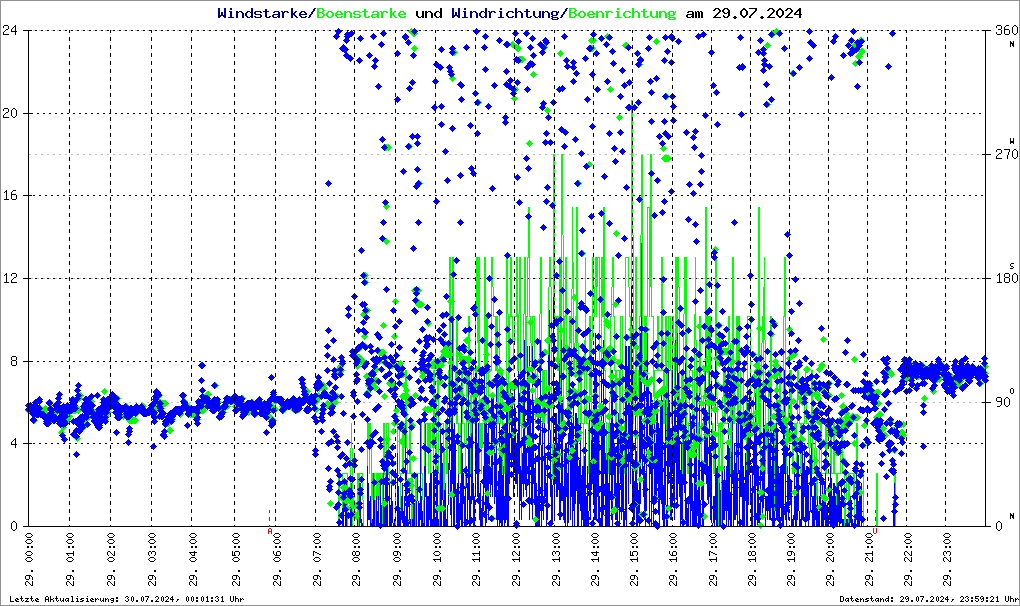
Task: Click the time axis label 08:00
Action: (x=356, y=559)
